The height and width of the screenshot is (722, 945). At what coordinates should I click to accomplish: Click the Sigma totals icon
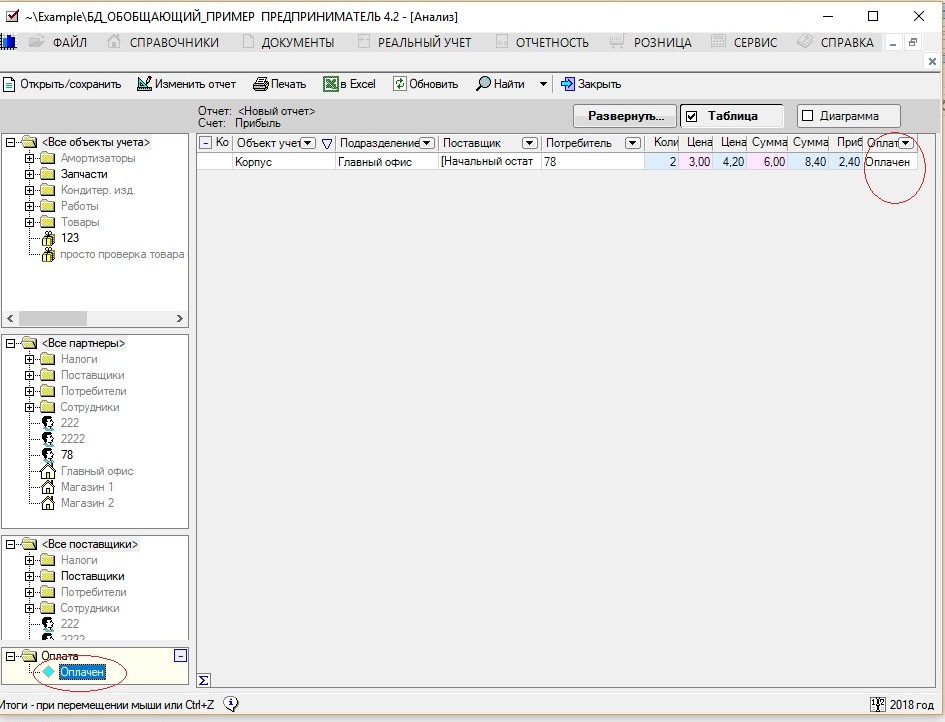pos(204,680)
